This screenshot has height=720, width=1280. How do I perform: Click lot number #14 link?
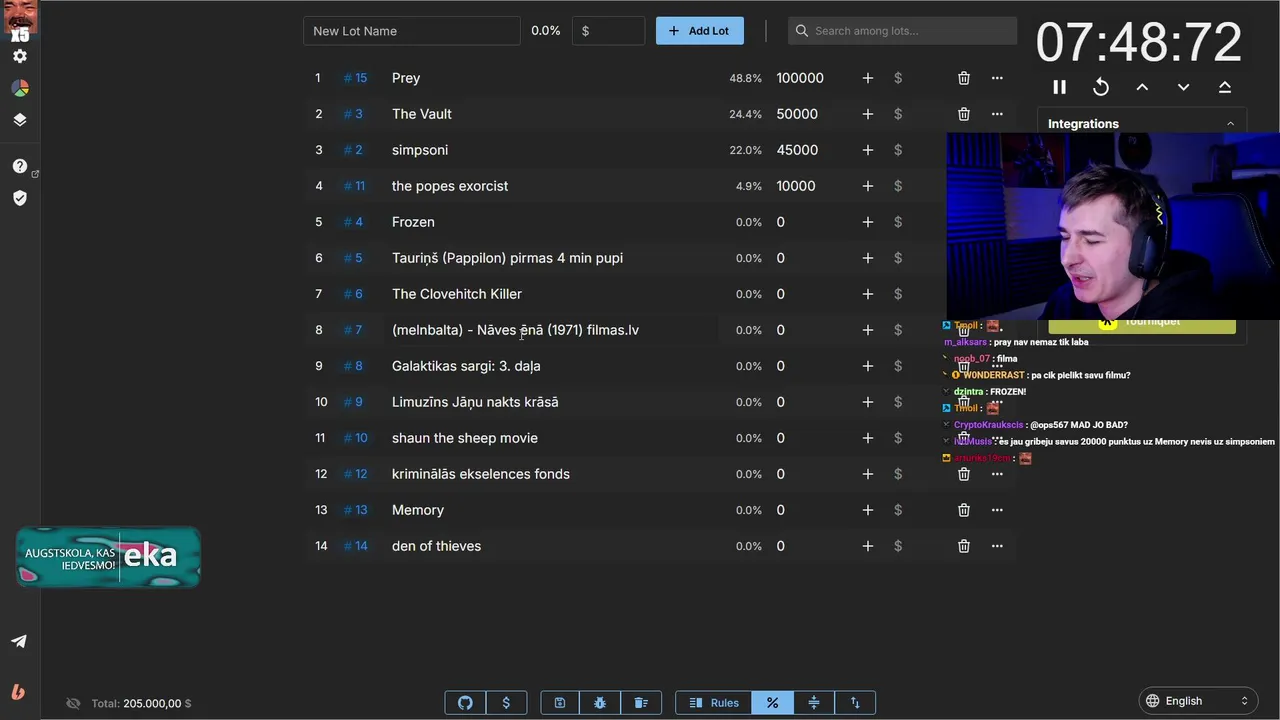pos(355,546)
